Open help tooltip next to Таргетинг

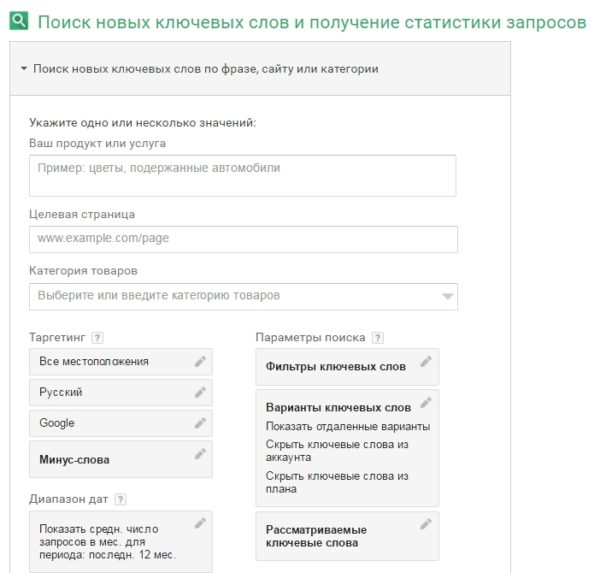[x=97, y=337]
